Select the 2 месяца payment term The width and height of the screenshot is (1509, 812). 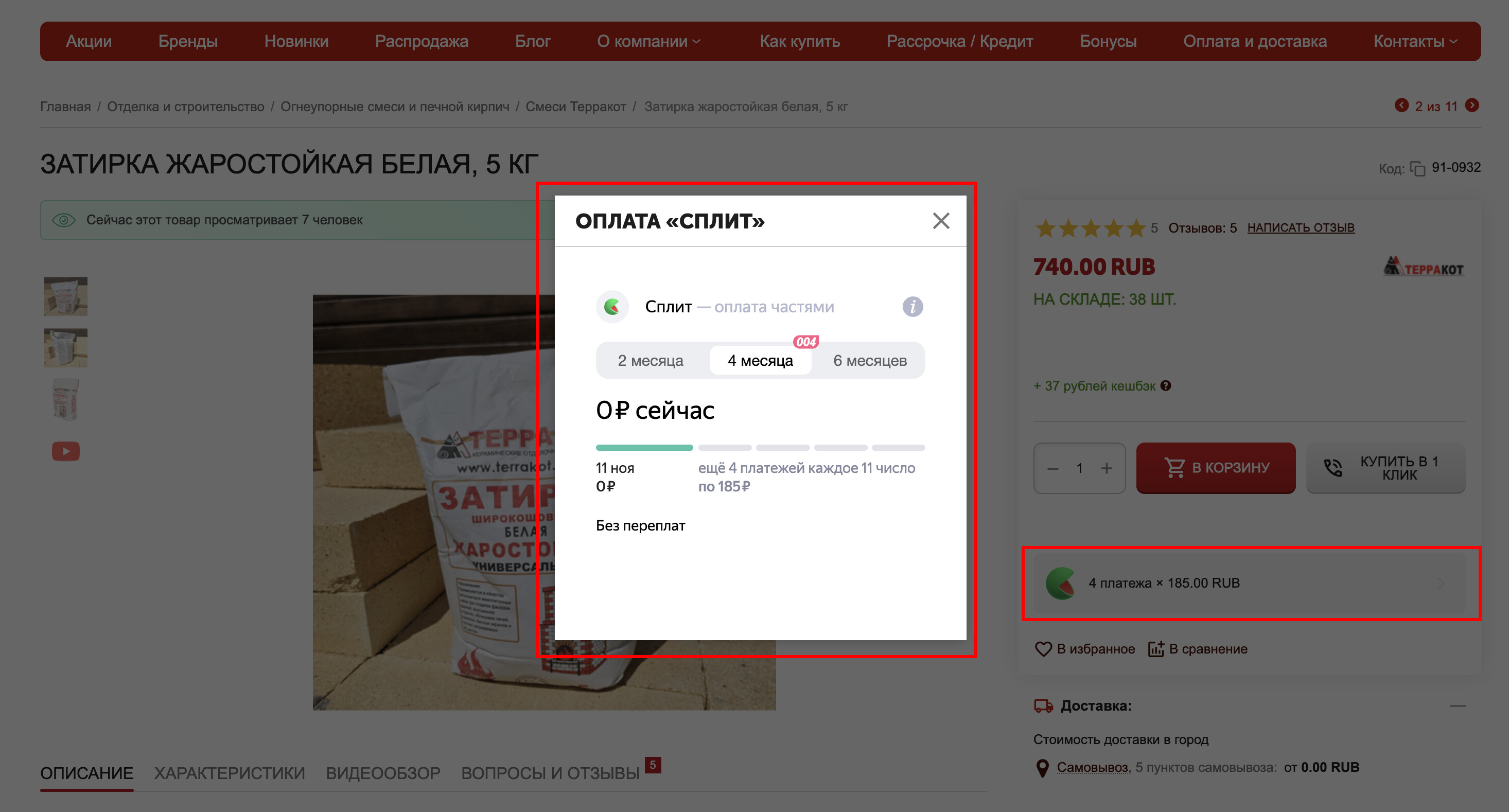(650, 360)
